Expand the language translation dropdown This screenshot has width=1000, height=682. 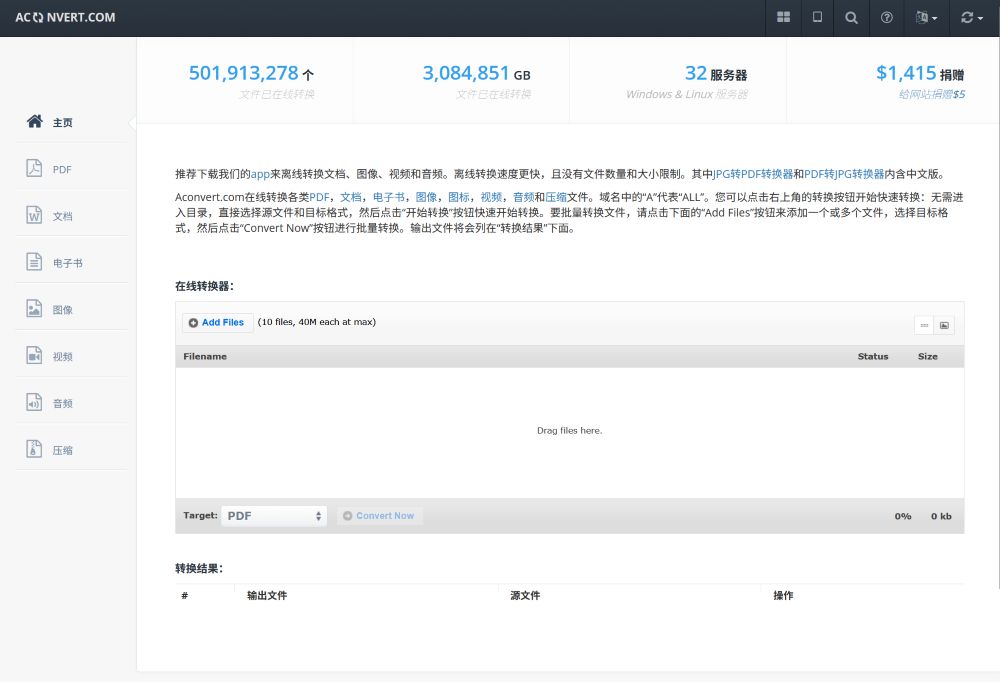click(926, 18)
